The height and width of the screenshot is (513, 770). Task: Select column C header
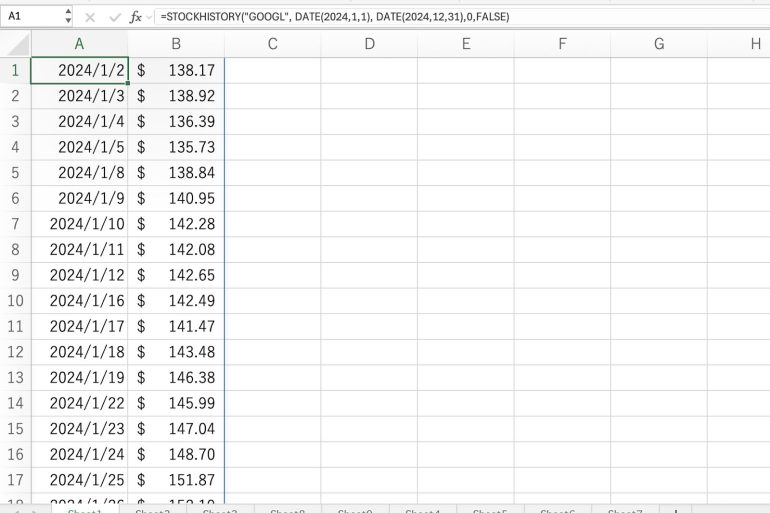click(273, 44)
